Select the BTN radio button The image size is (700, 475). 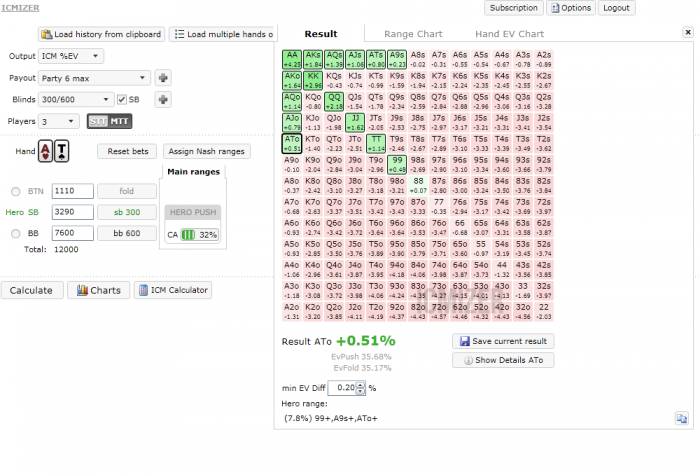coord(16,192)
